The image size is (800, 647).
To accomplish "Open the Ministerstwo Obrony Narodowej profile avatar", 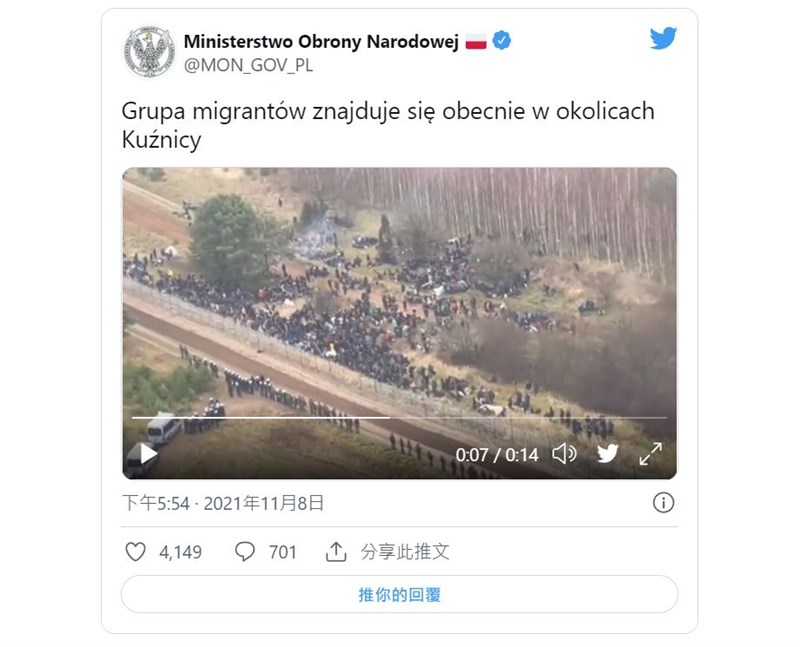I will pyautogui.click(x=148, y=51).
